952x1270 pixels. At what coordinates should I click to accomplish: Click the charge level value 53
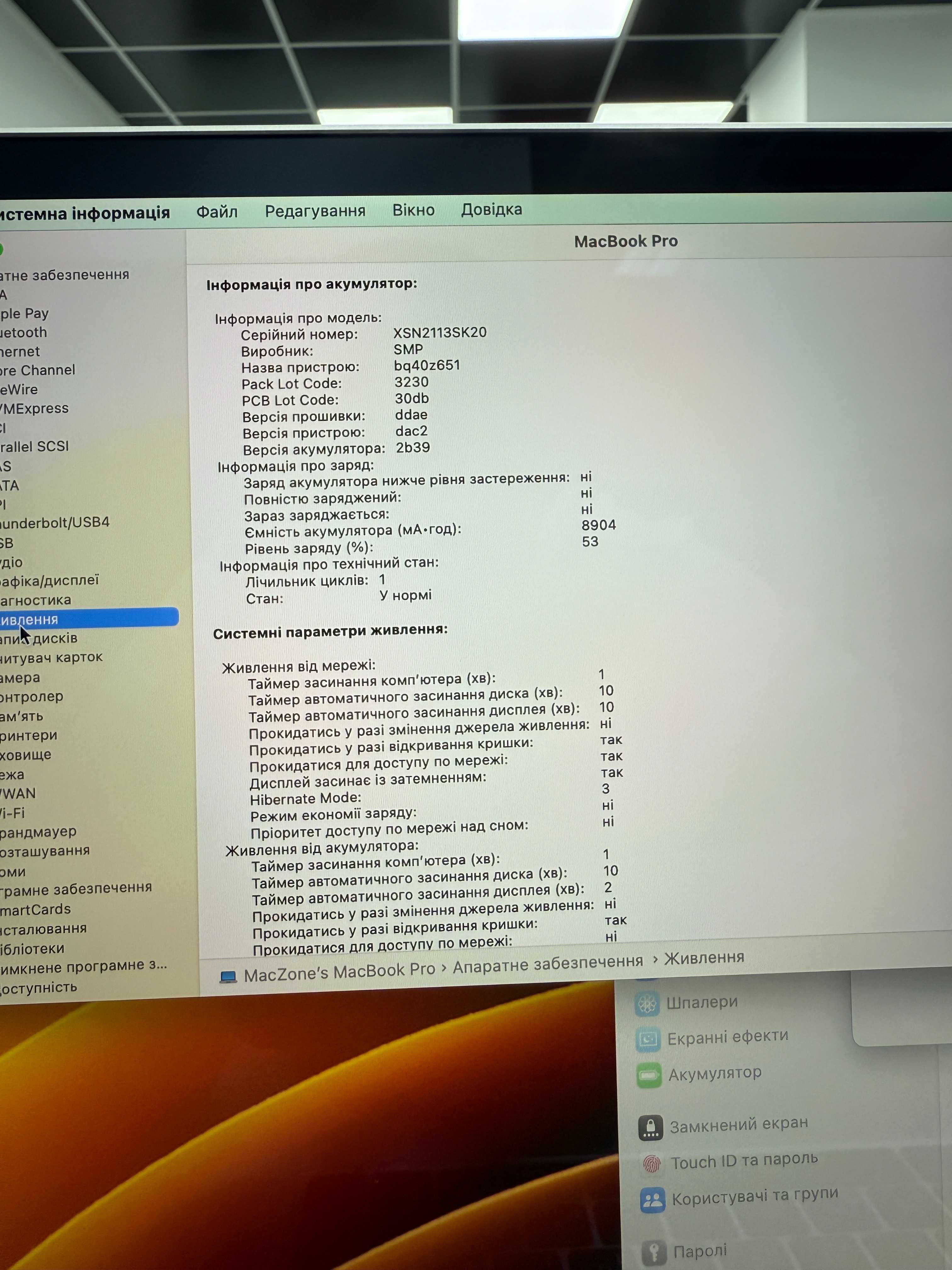click(590, 541)
